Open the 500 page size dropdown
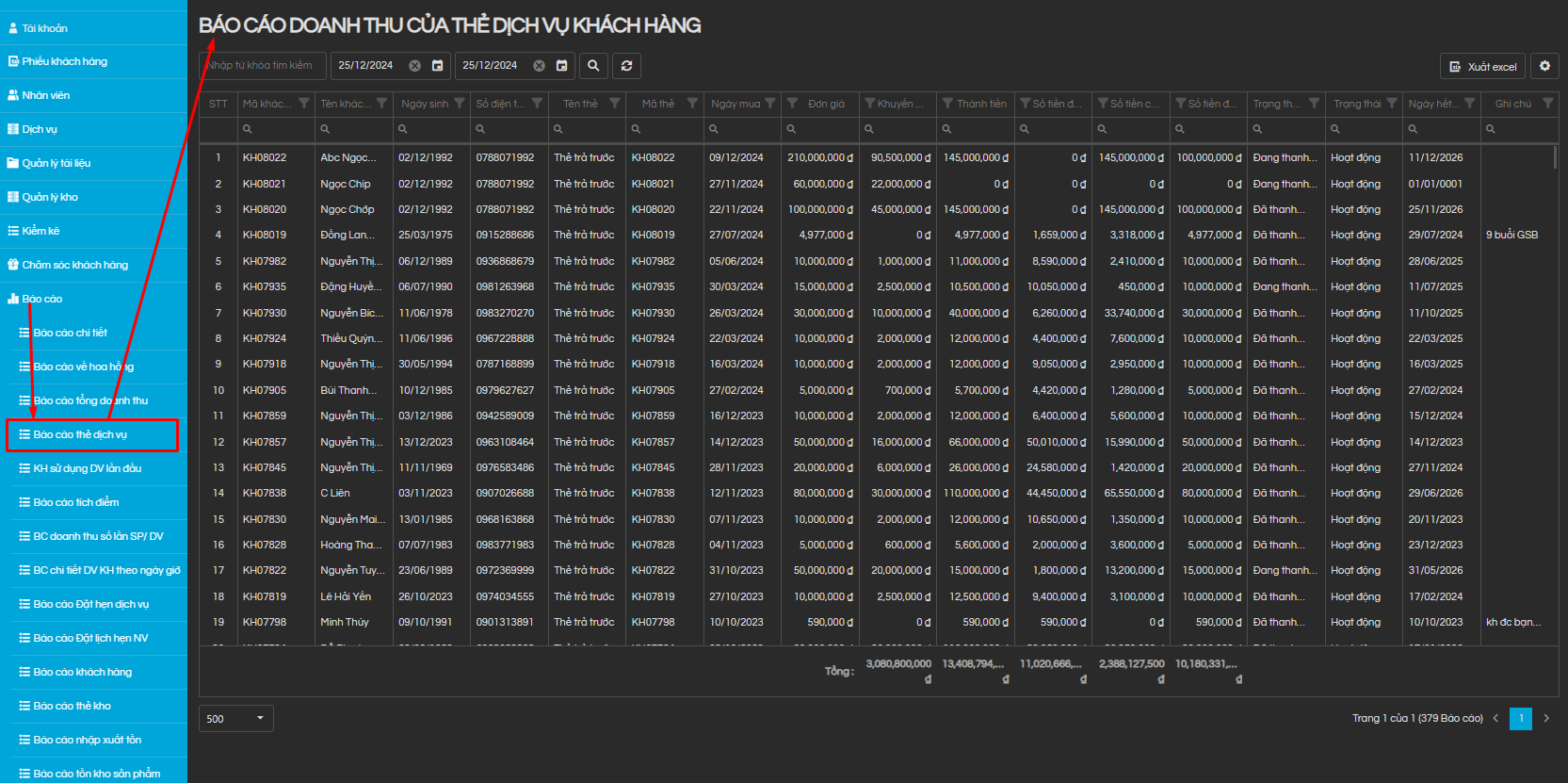 236,719
